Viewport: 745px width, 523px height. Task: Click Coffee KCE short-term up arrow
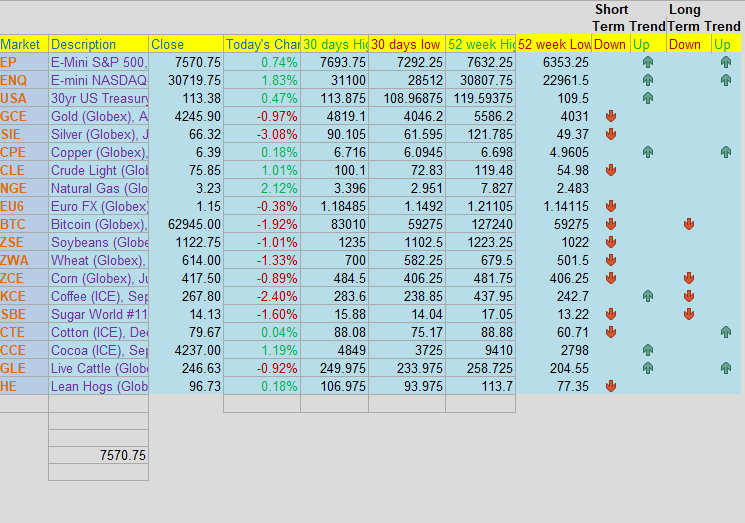tap(648, 296)
